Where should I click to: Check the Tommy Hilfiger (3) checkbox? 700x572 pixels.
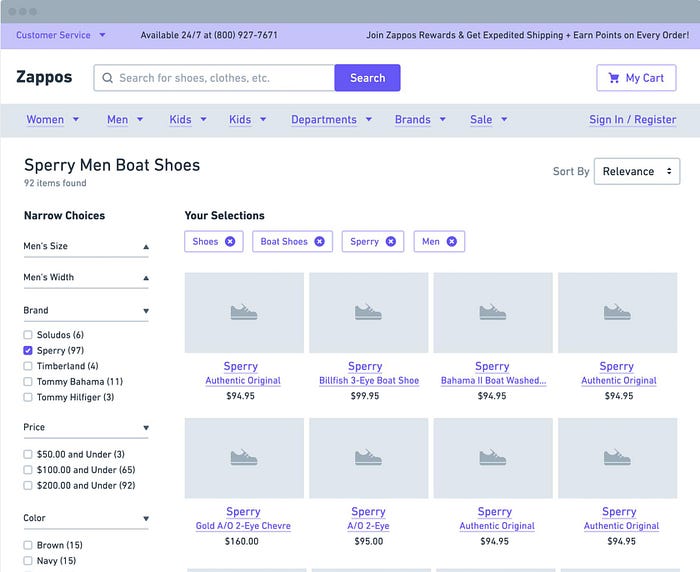(28, 397)
